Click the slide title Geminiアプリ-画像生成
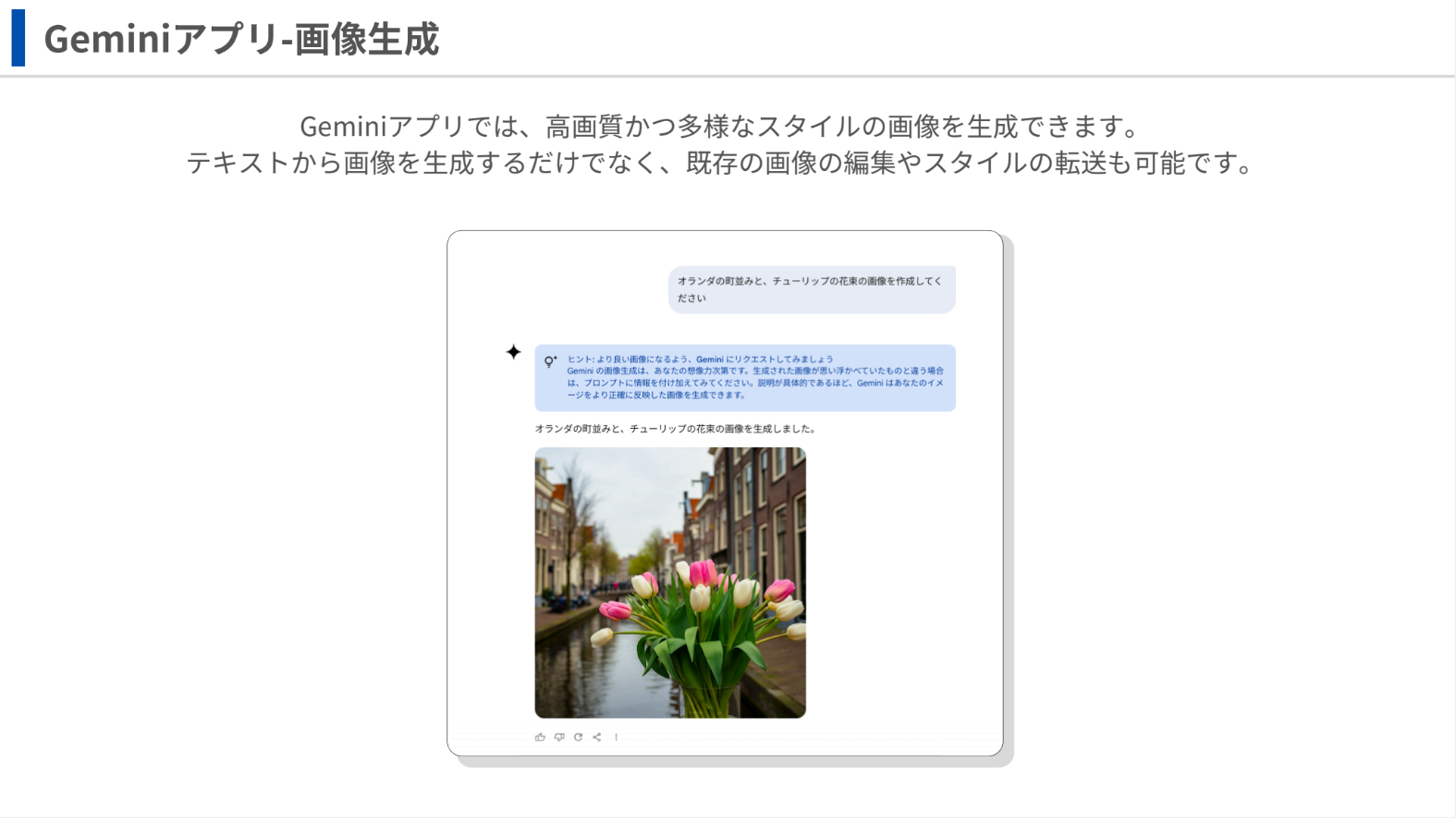 [241, 39]
